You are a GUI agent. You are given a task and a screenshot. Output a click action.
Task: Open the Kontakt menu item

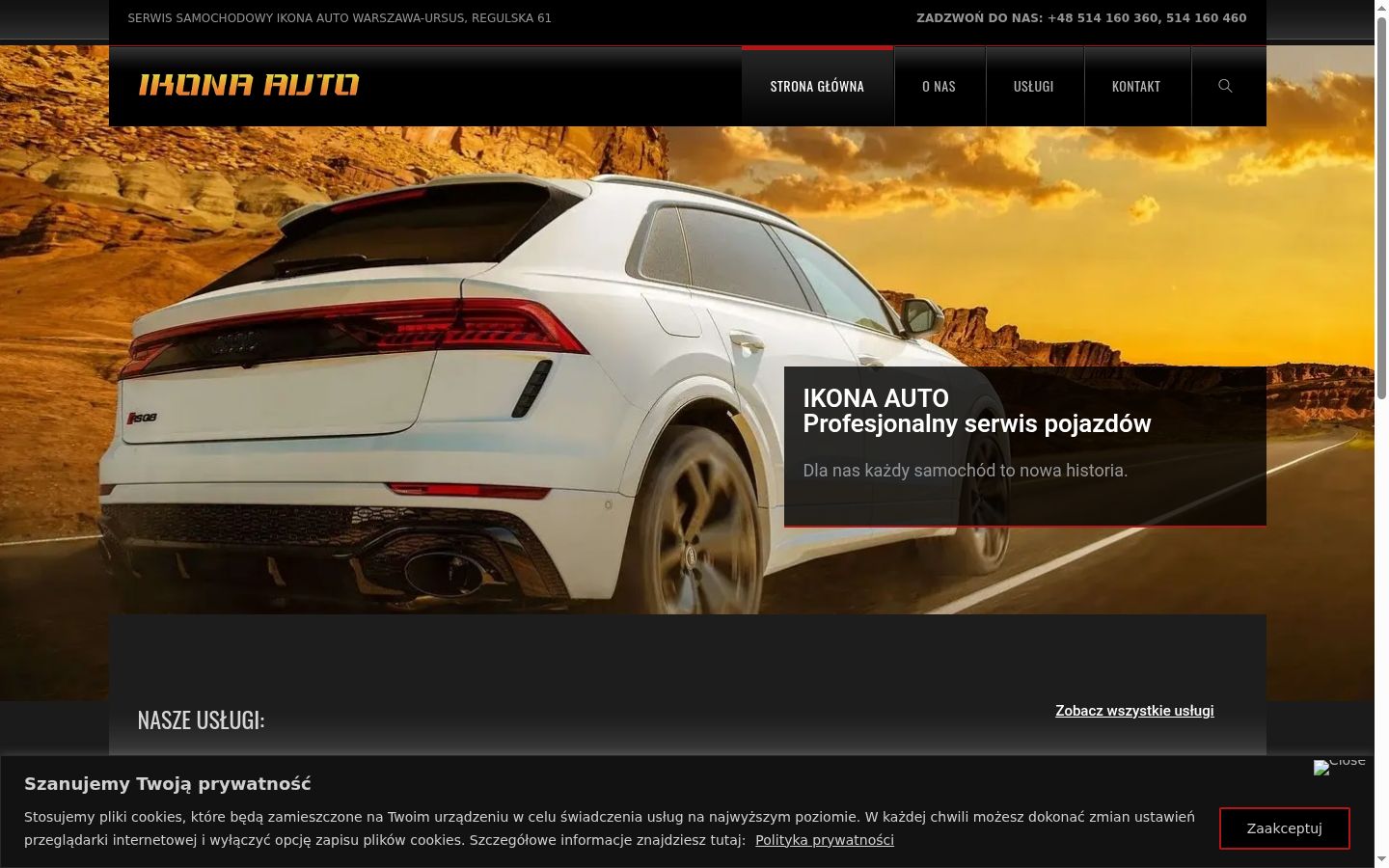pyautogui.click(x=1136, y=86)
